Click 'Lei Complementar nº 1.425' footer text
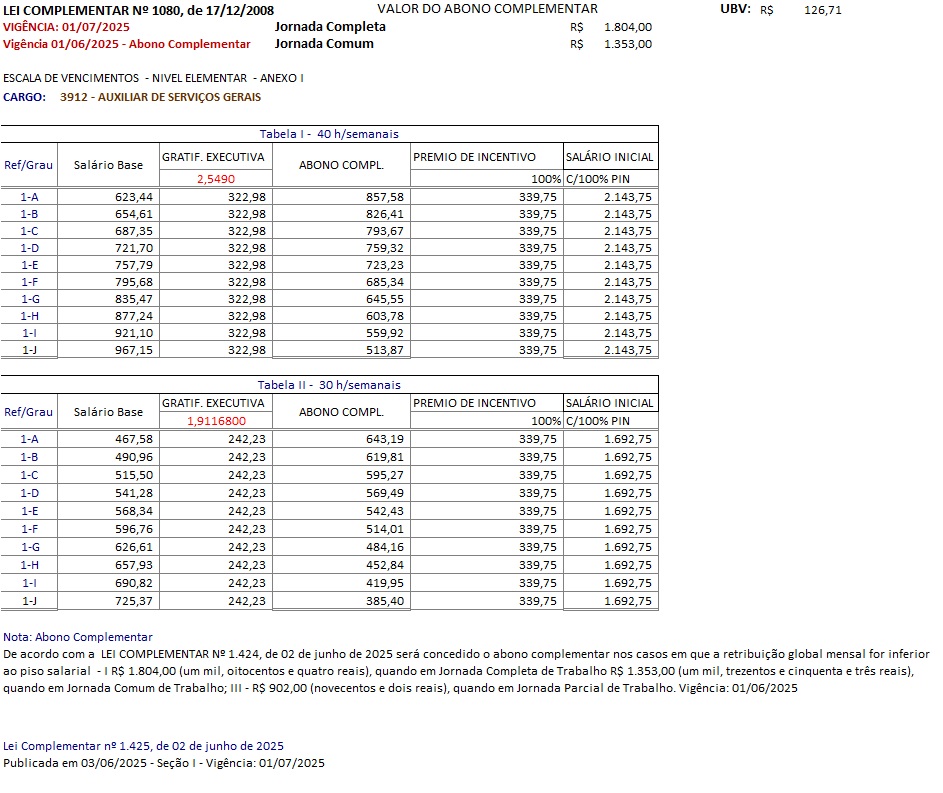This screenshot has width=943, height=793. click(x=143, y=746)
